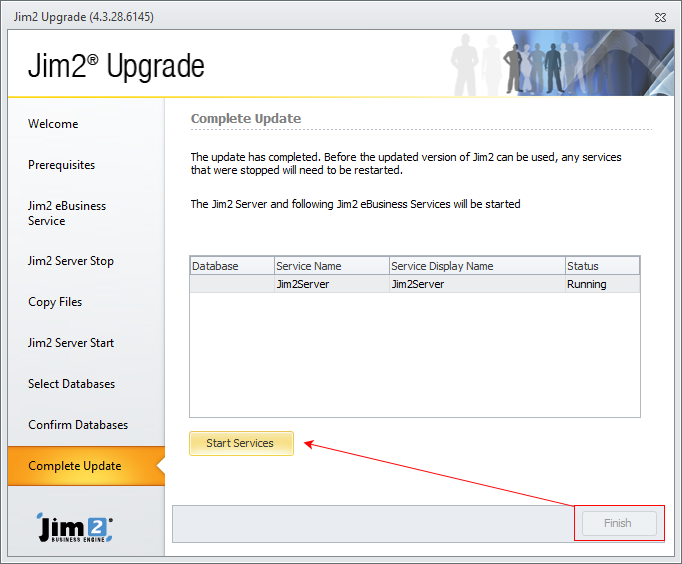
Task: Select the Welcome step in sidebar
Action: click(x=53, y=124)
